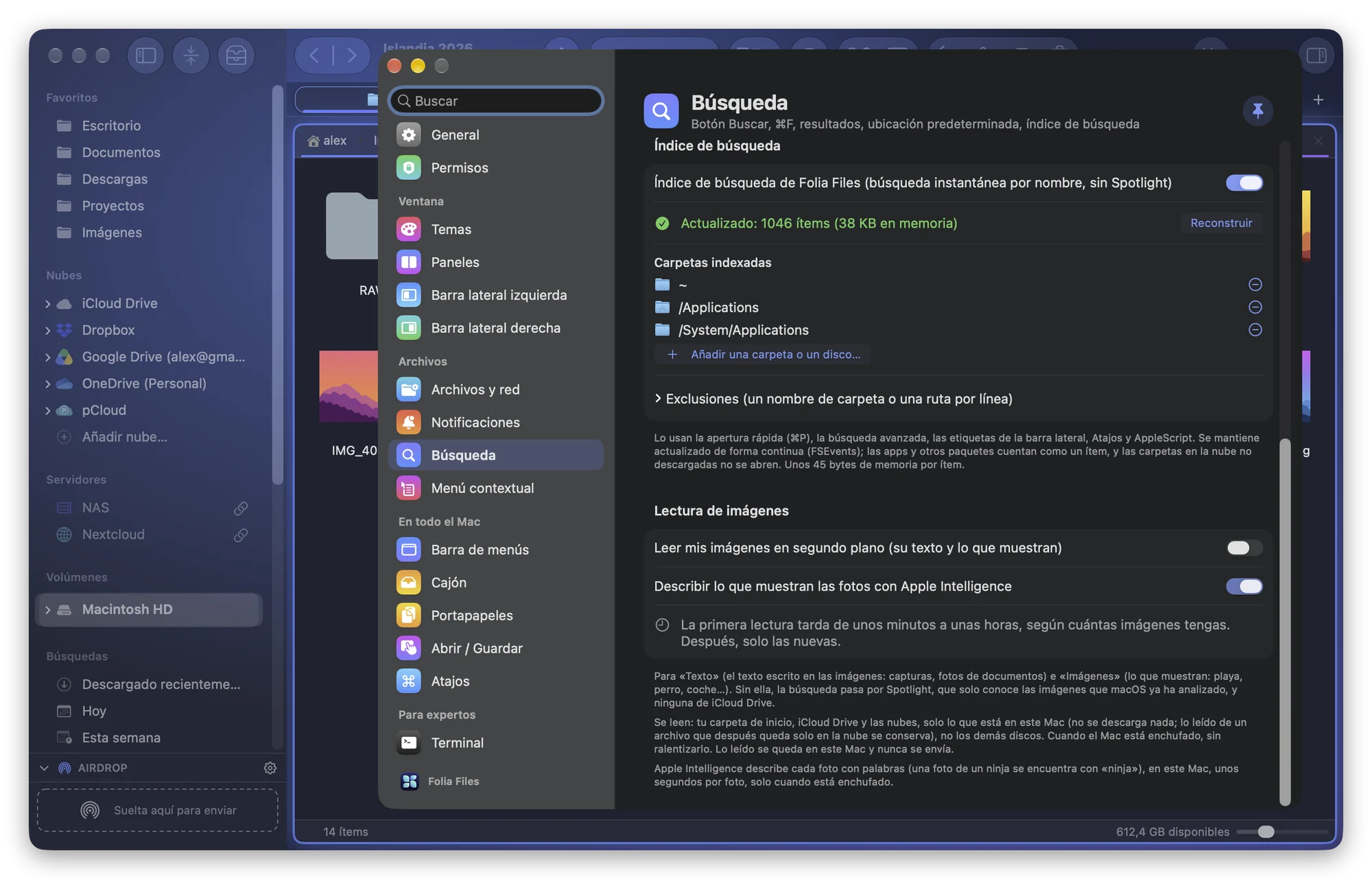
Task: Expand the OneDrive (Personal) entry
Action: 47,384
